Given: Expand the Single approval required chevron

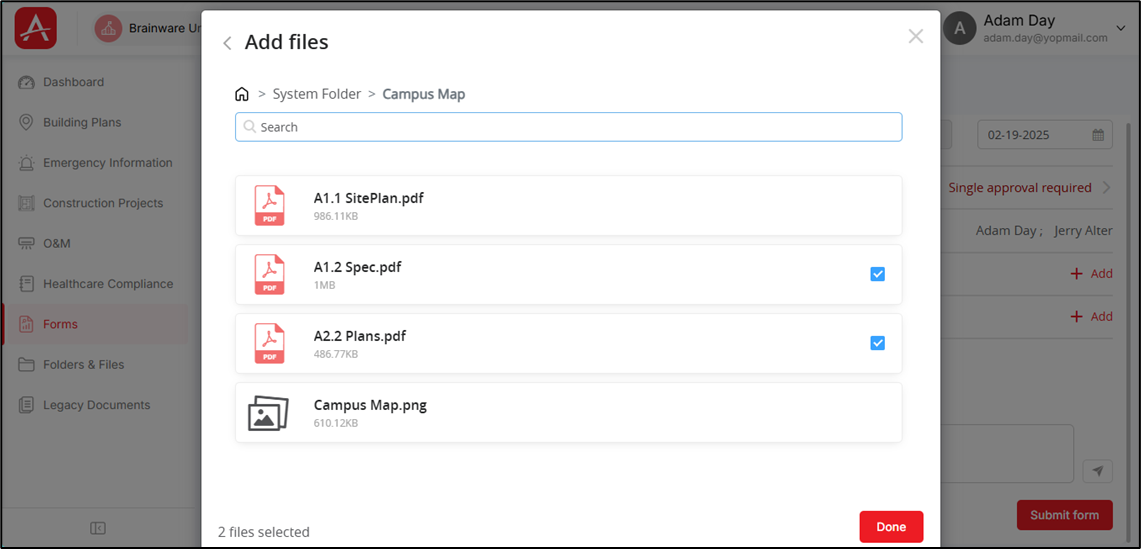Looking at the screenshot, I should pyautogui.click(x=1106, y=188).
